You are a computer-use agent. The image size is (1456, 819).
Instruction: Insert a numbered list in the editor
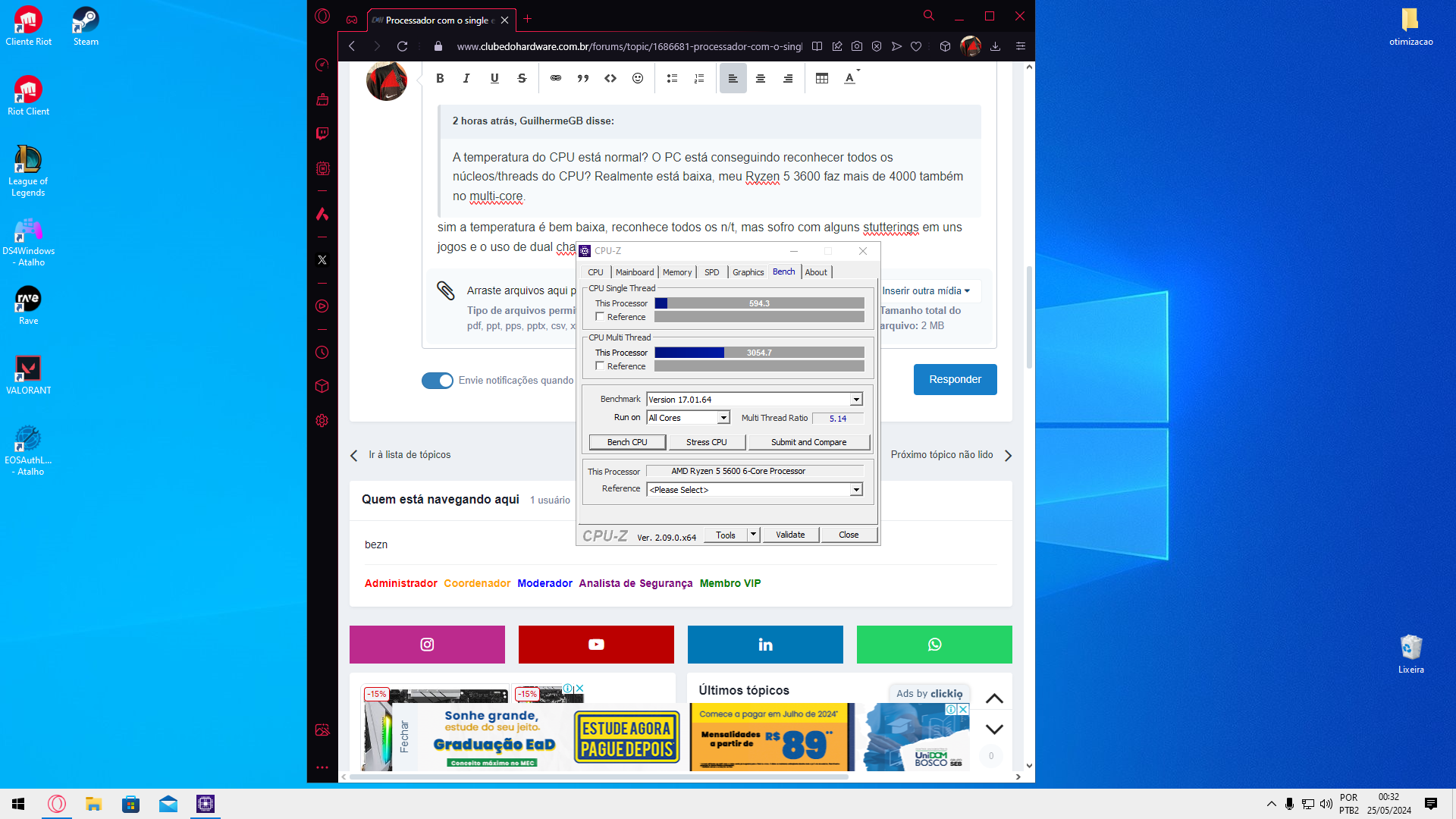(699, 78)
